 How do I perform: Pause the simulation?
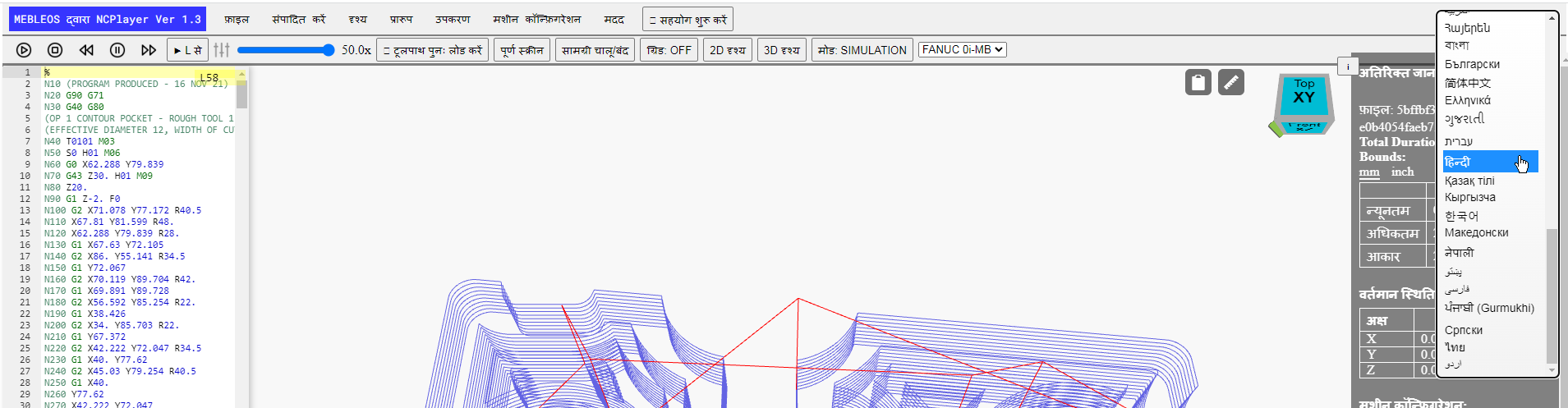tap(117, 50)
